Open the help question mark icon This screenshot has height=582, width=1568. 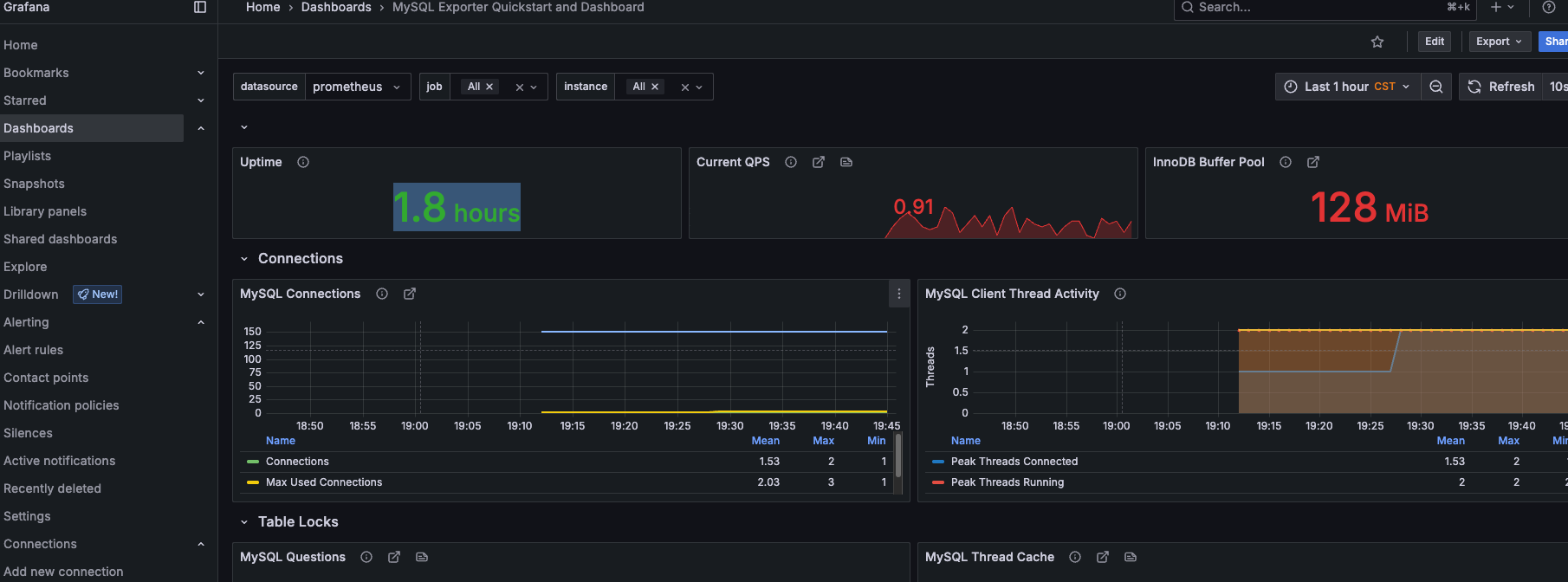(1549, 7)
